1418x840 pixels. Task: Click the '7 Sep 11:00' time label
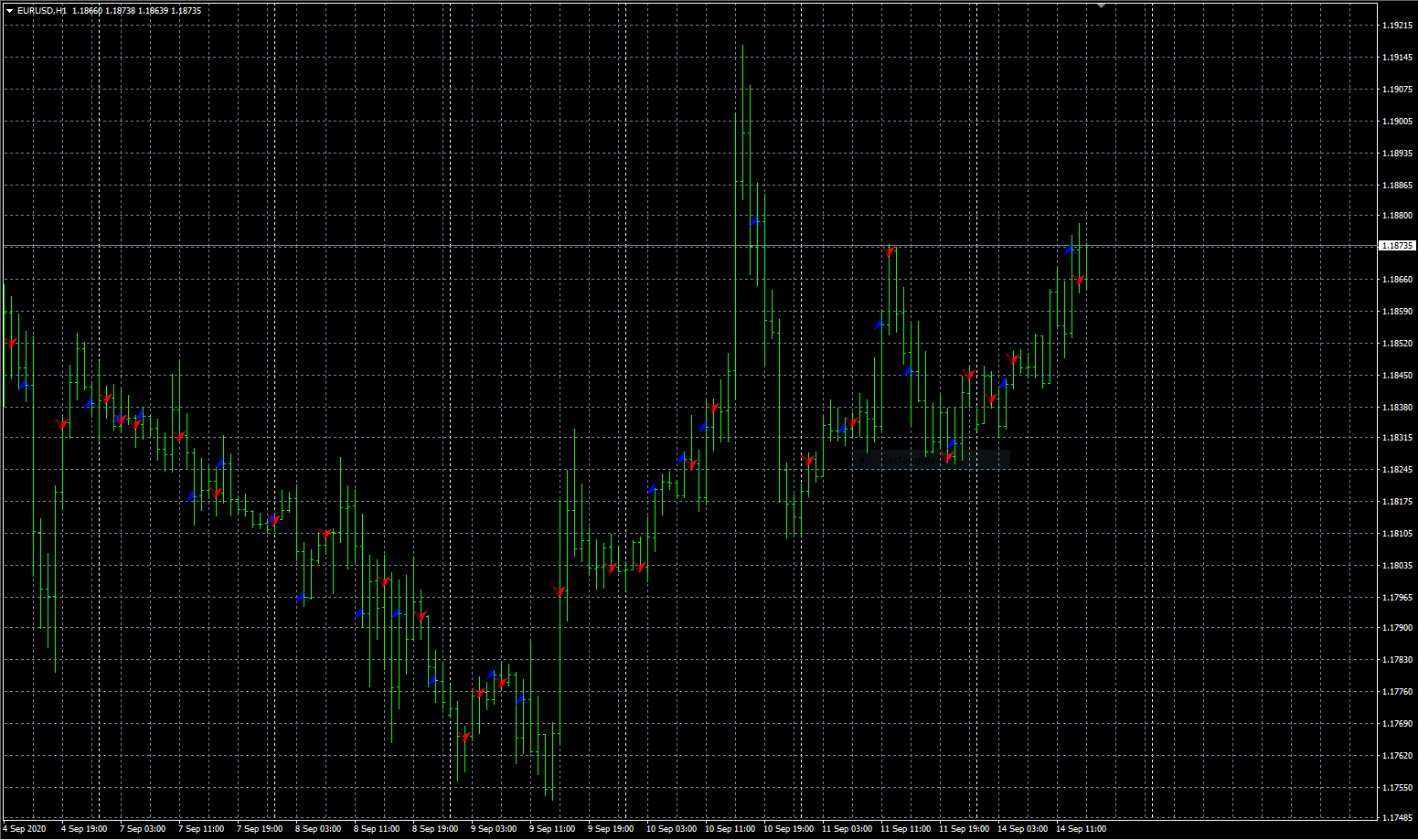coord(201,829)
